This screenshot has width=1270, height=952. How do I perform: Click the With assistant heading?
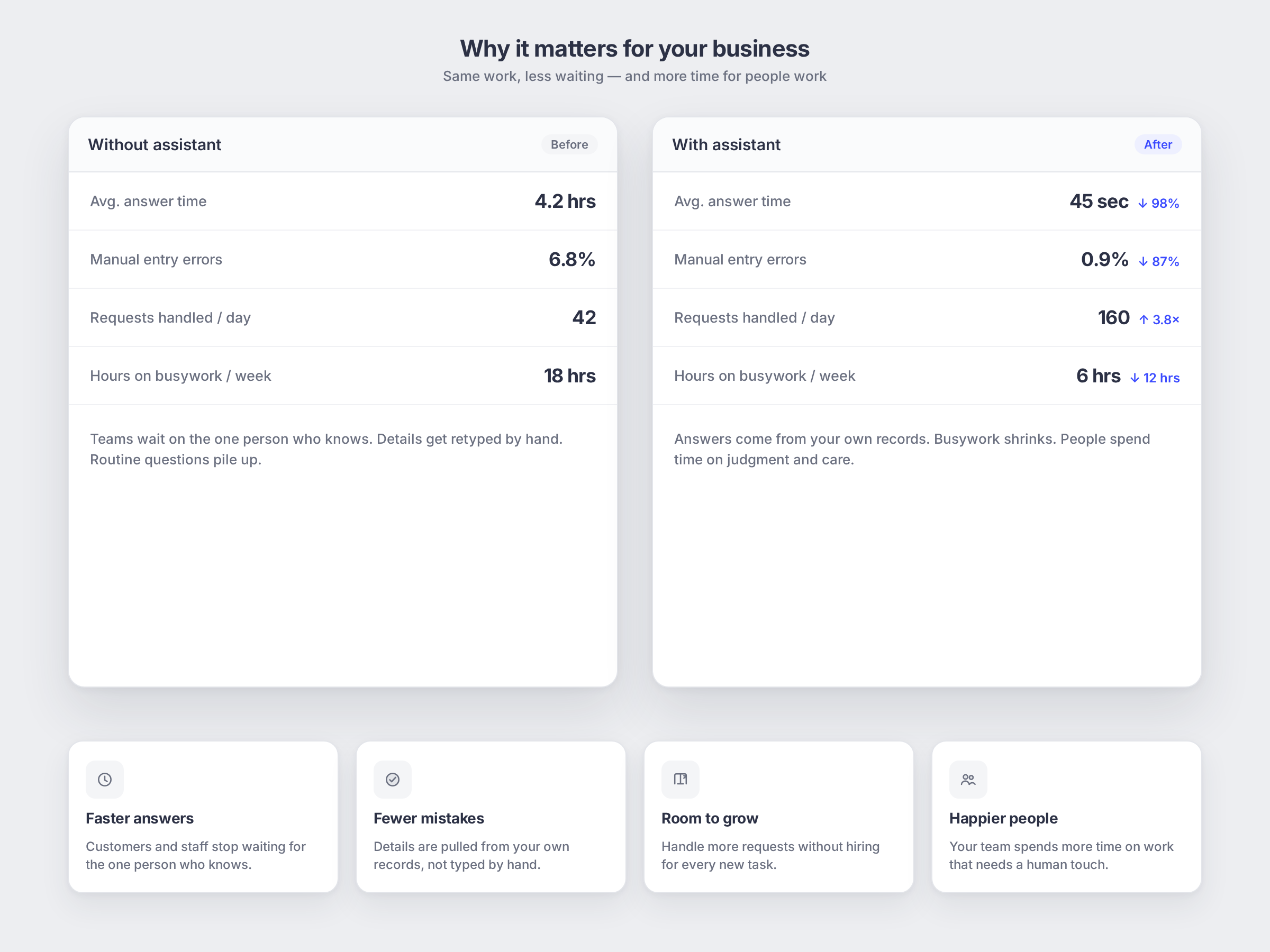(727, 144)
